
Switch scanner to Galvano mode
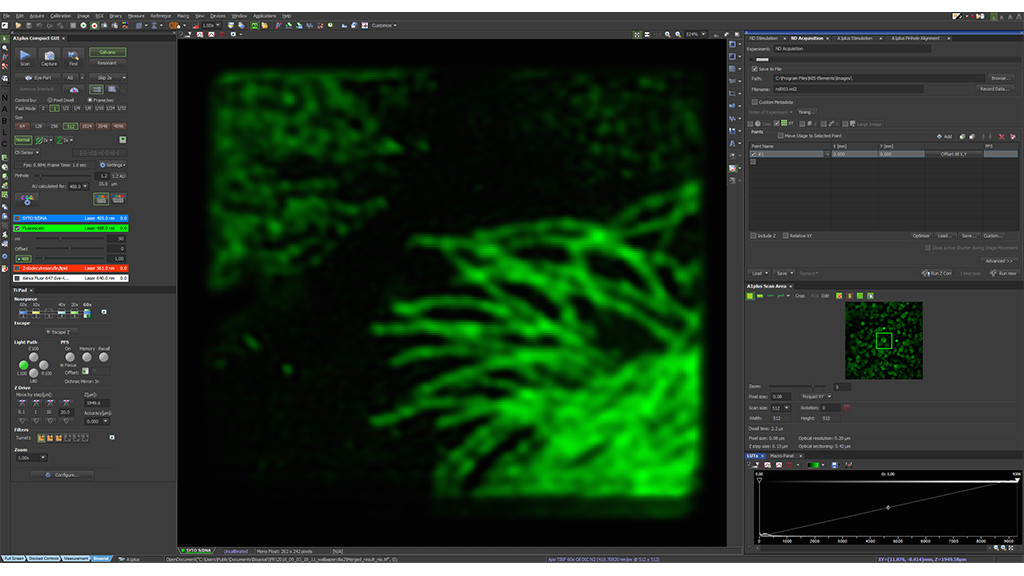tap(108, 52)
